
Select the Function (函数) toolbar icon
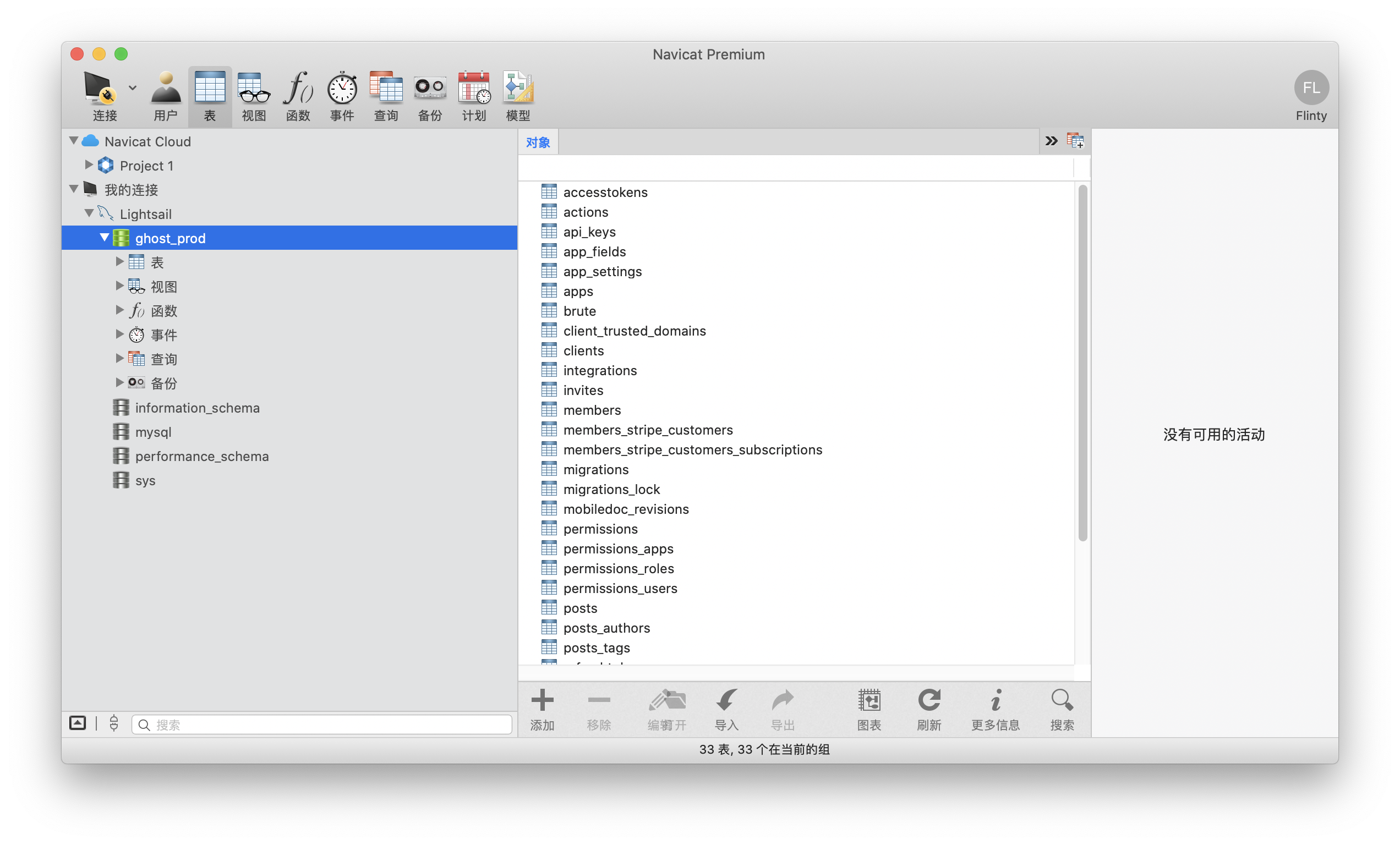pos(298,89)
